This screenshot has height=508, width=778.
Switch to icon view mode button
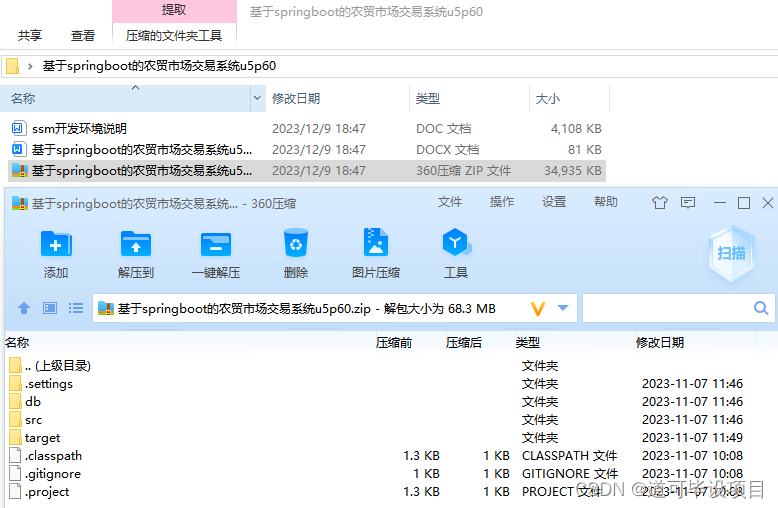point(50,309)
